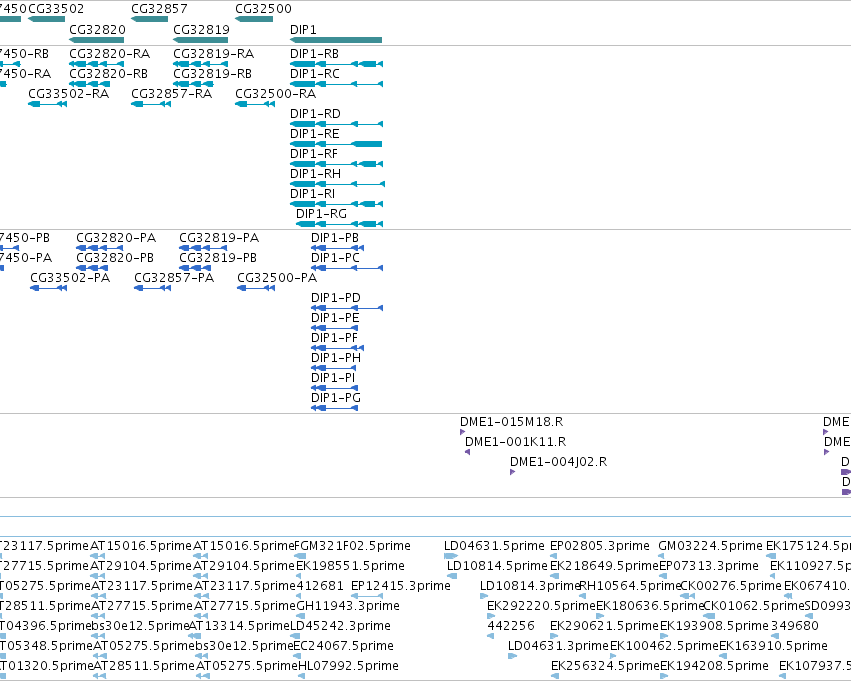The height and width of the screenshot is (681, 851).
Task: Click the DIP1-RB transcript
Action: coord(336,64)
